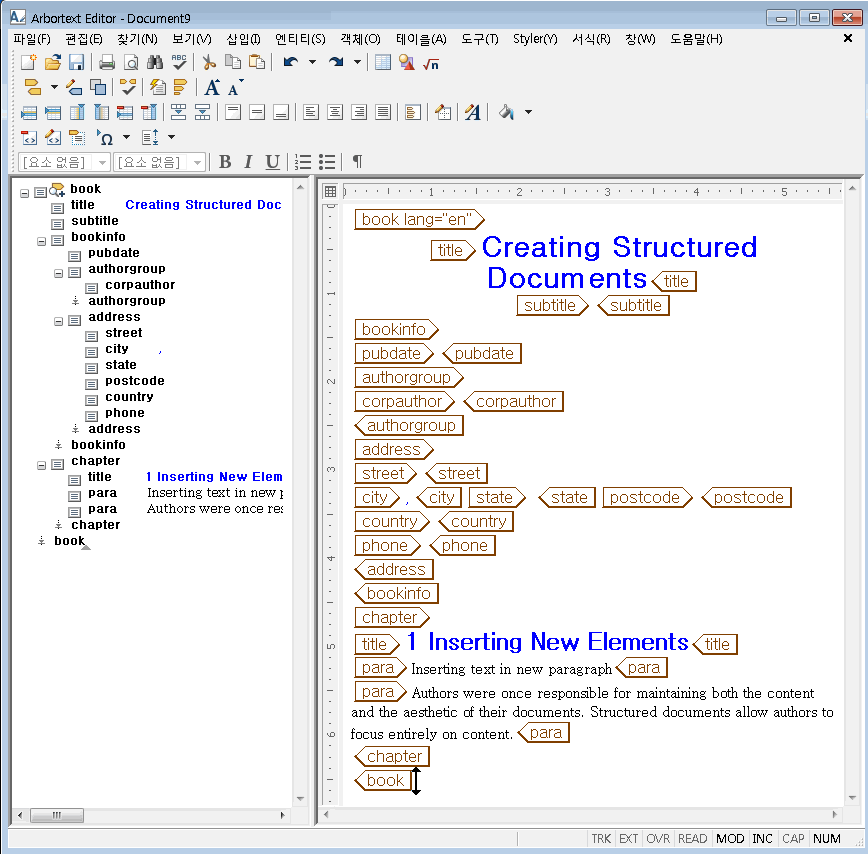Open the Omega symbol dropdown arrow
This screenshot has height=854, width=868.
(126, 137)
